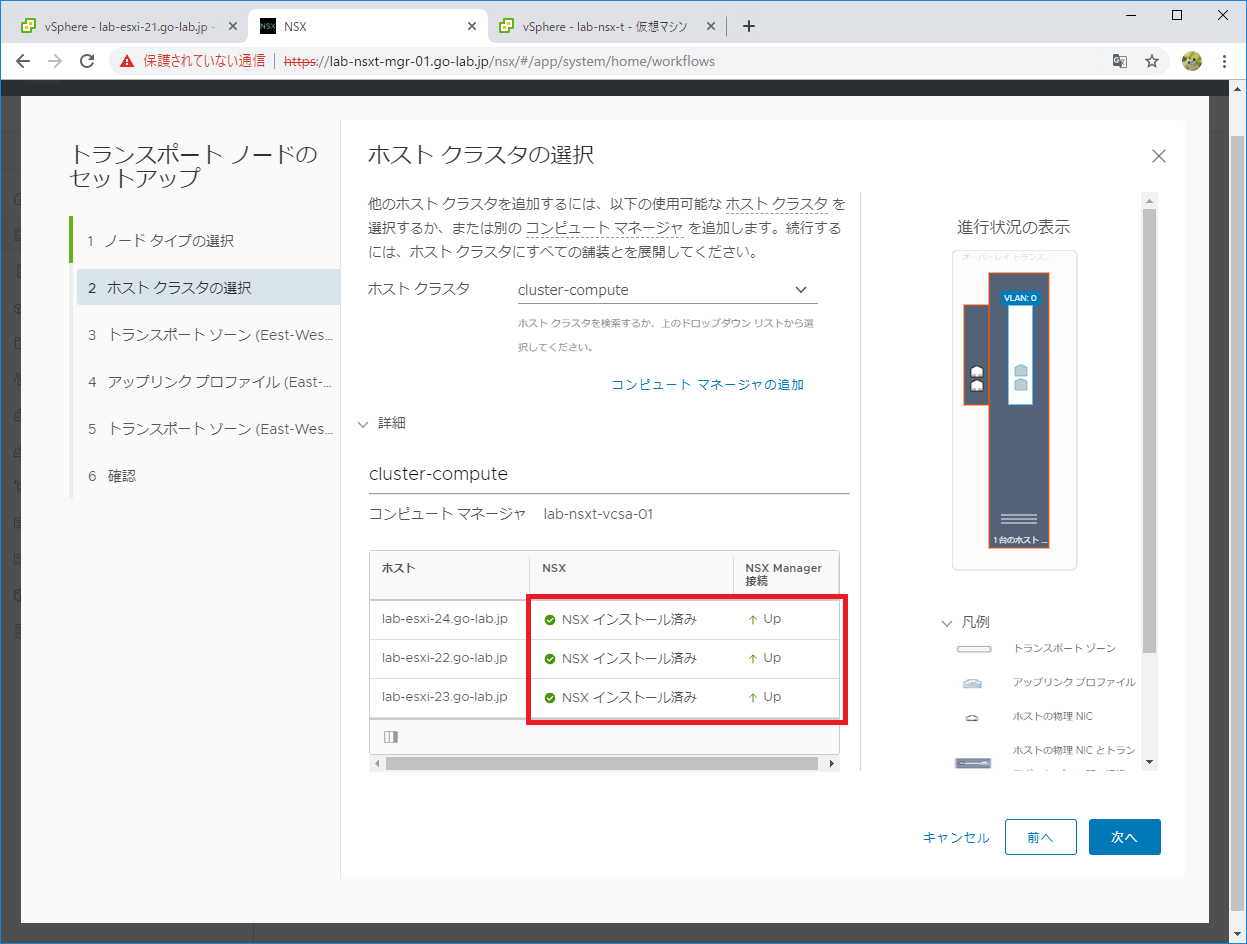
Task: Click the Up status for lab-esxi-24
Action: 765,619
